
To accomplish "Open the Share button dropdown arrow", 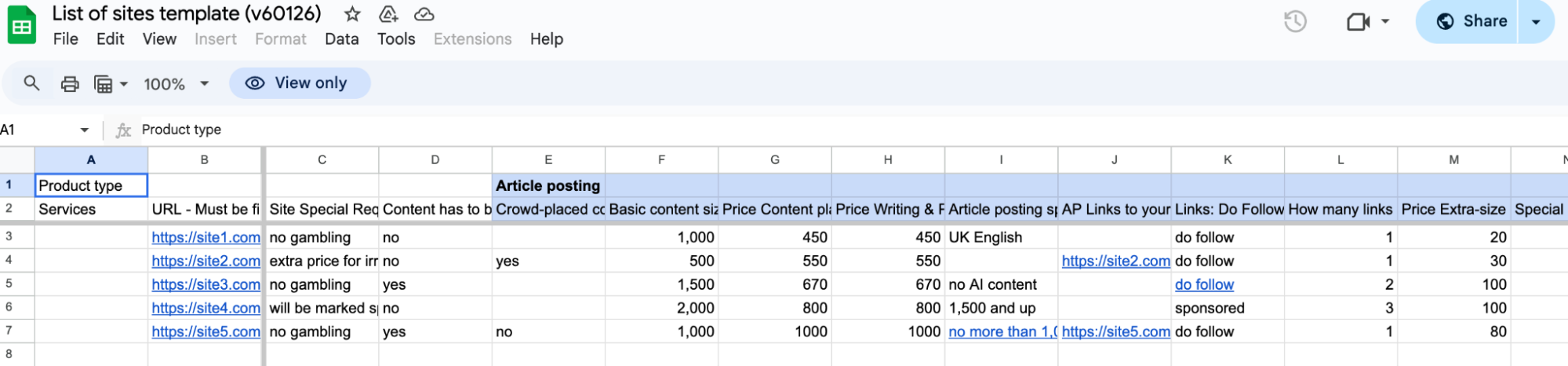I will pyautogui.click(x=1535, y=21).
